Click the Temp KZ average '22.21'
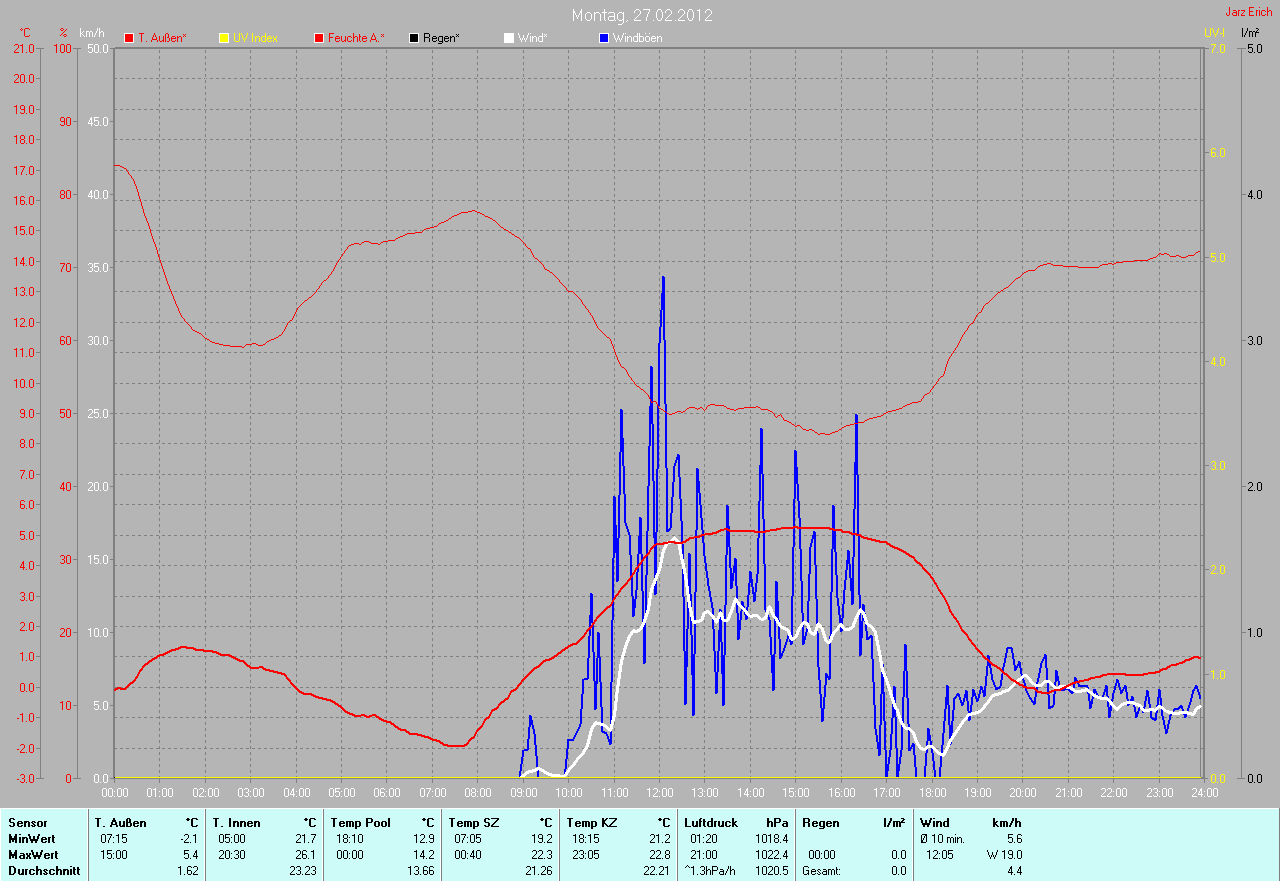This screenshot has height=881, width=1280. point(656,871)
